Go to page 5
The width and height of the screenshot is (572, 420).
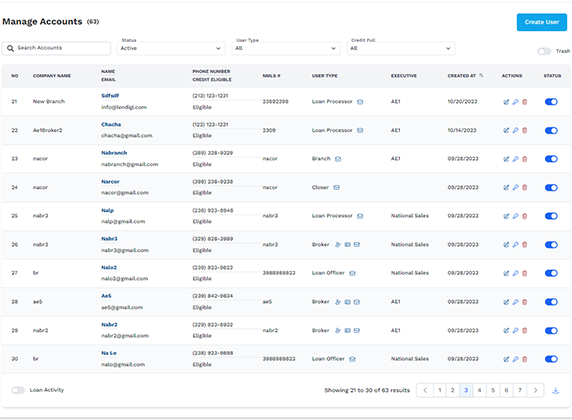493,390
